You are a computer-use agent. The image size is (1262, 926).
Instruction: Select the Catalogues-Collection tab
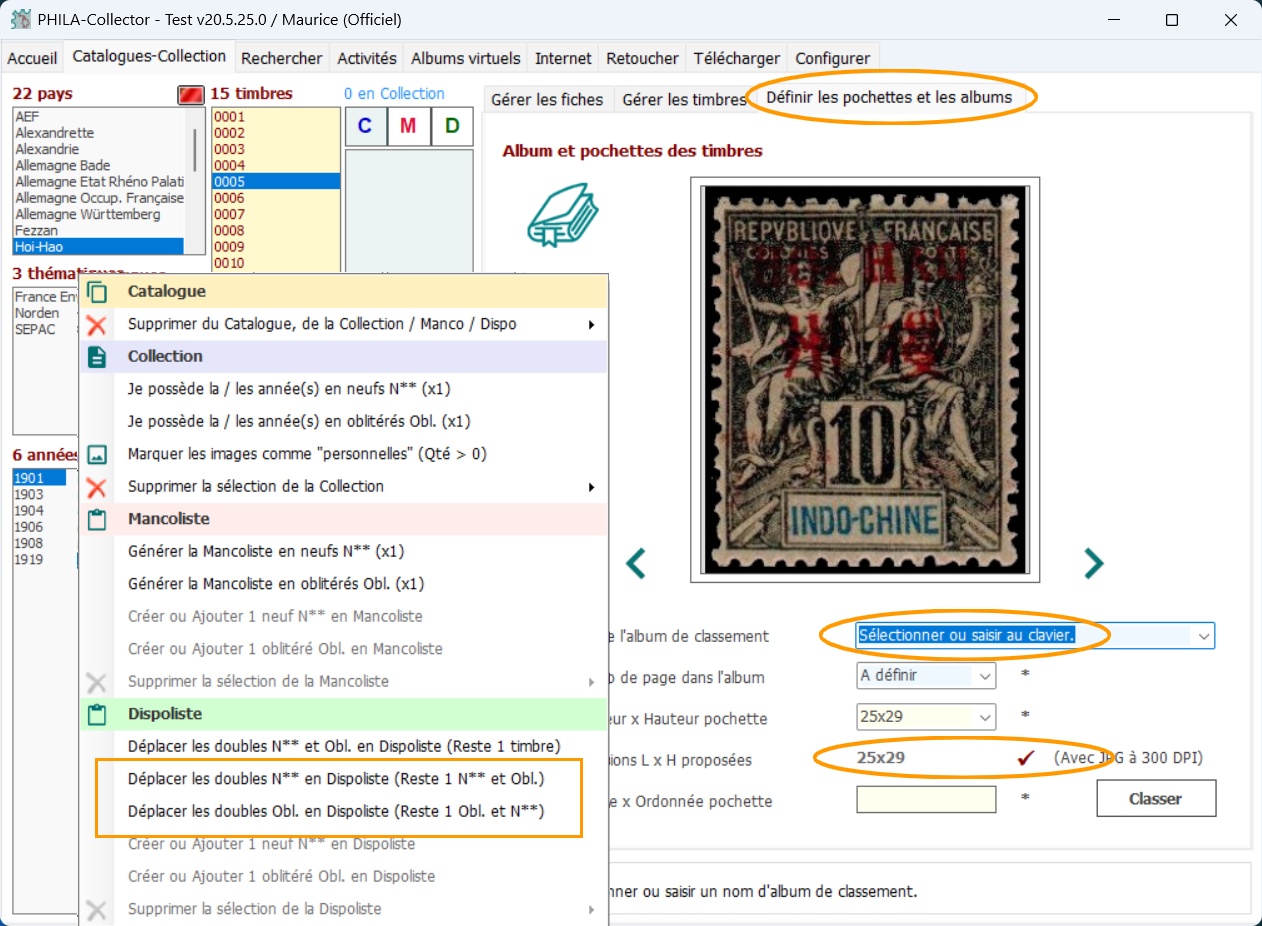coord(150,56)
